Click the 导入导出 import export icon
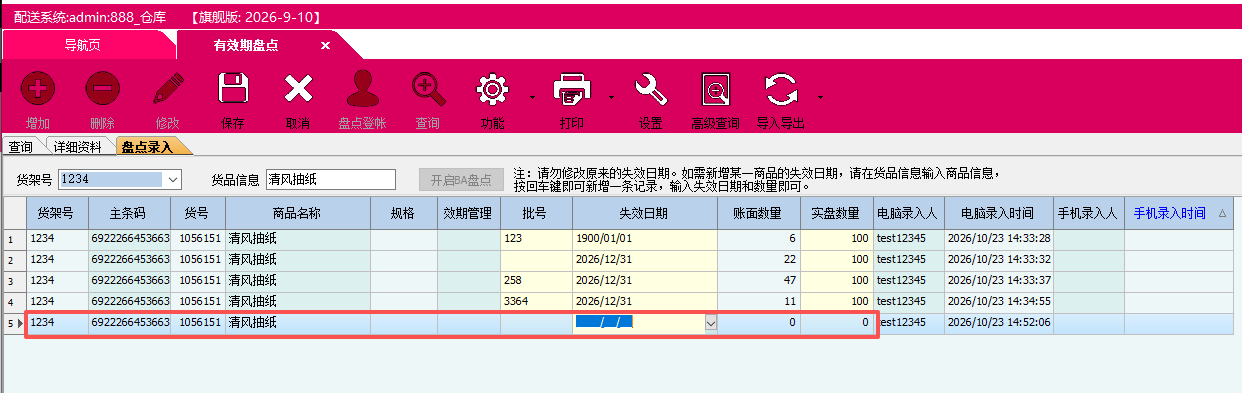1242x393 pixels. (781, 89)
